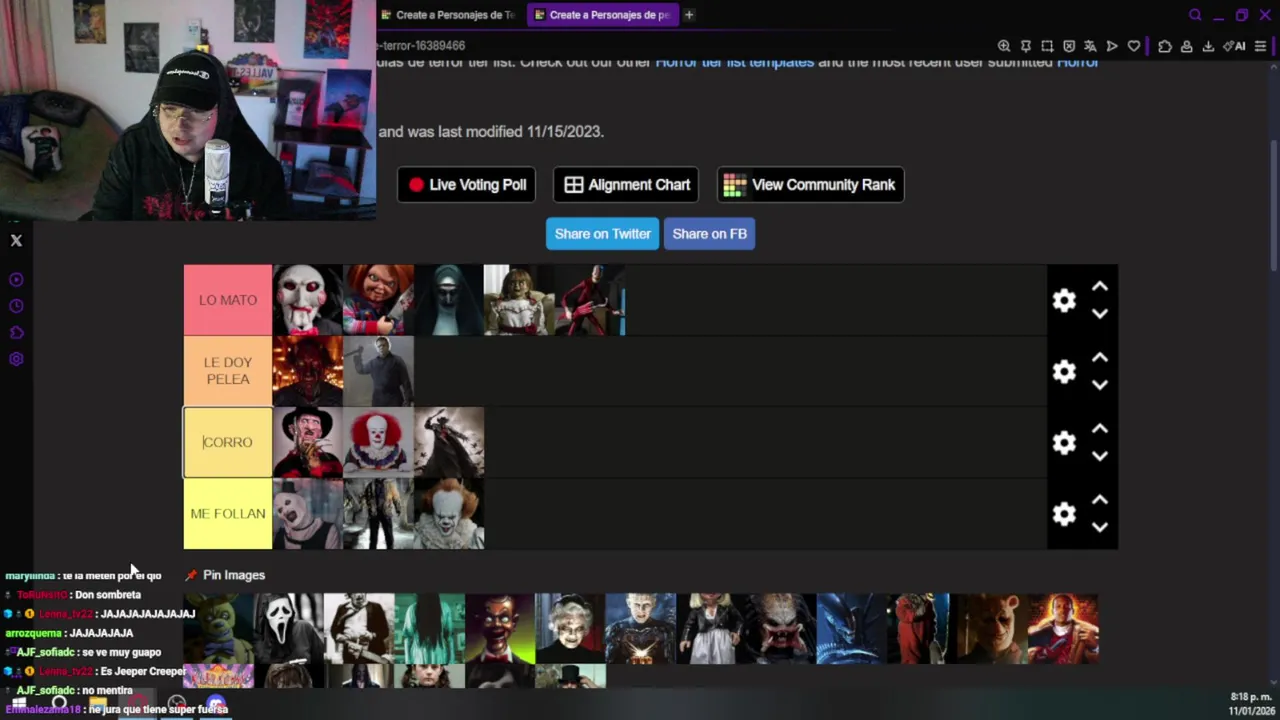Open browser downloads icon
Image resolution: width=1280 pixels, height=720 pixels.
1208,46
